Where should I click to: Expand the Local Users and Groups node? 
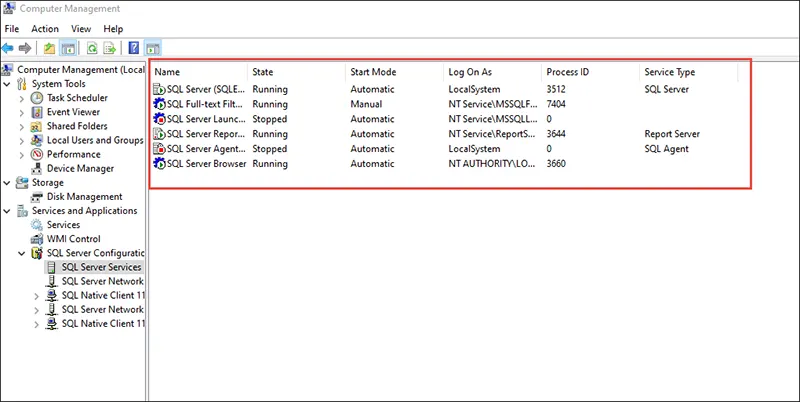pyautogui.click(x=22, y=141)
